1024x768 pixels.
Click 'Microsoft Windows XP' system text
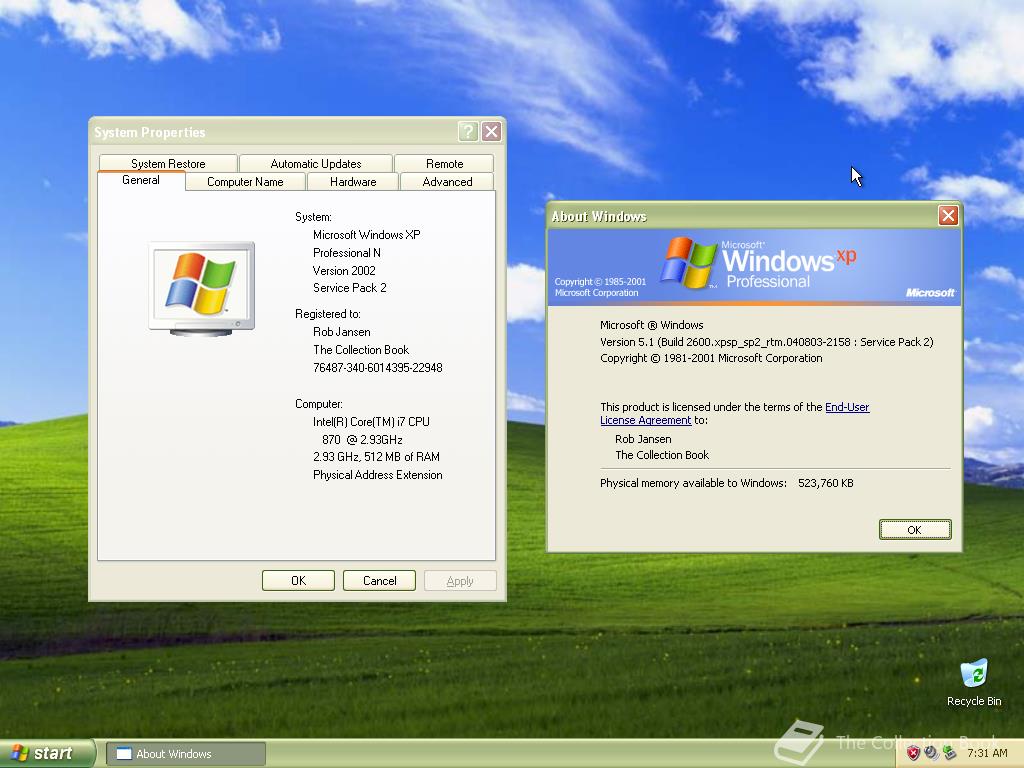366,234
